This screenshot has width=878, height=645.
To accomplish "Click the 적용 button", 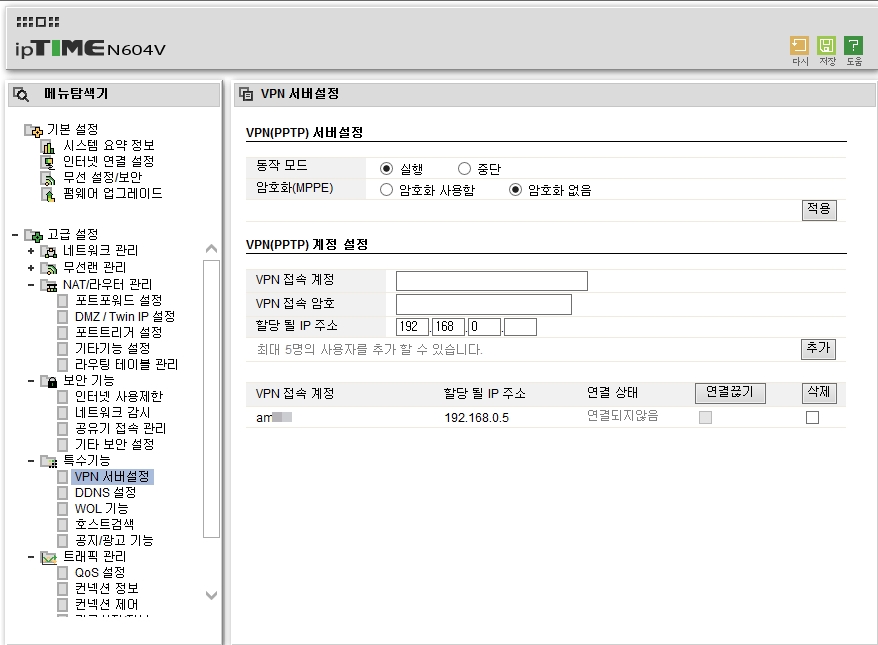I will point(819,210).
